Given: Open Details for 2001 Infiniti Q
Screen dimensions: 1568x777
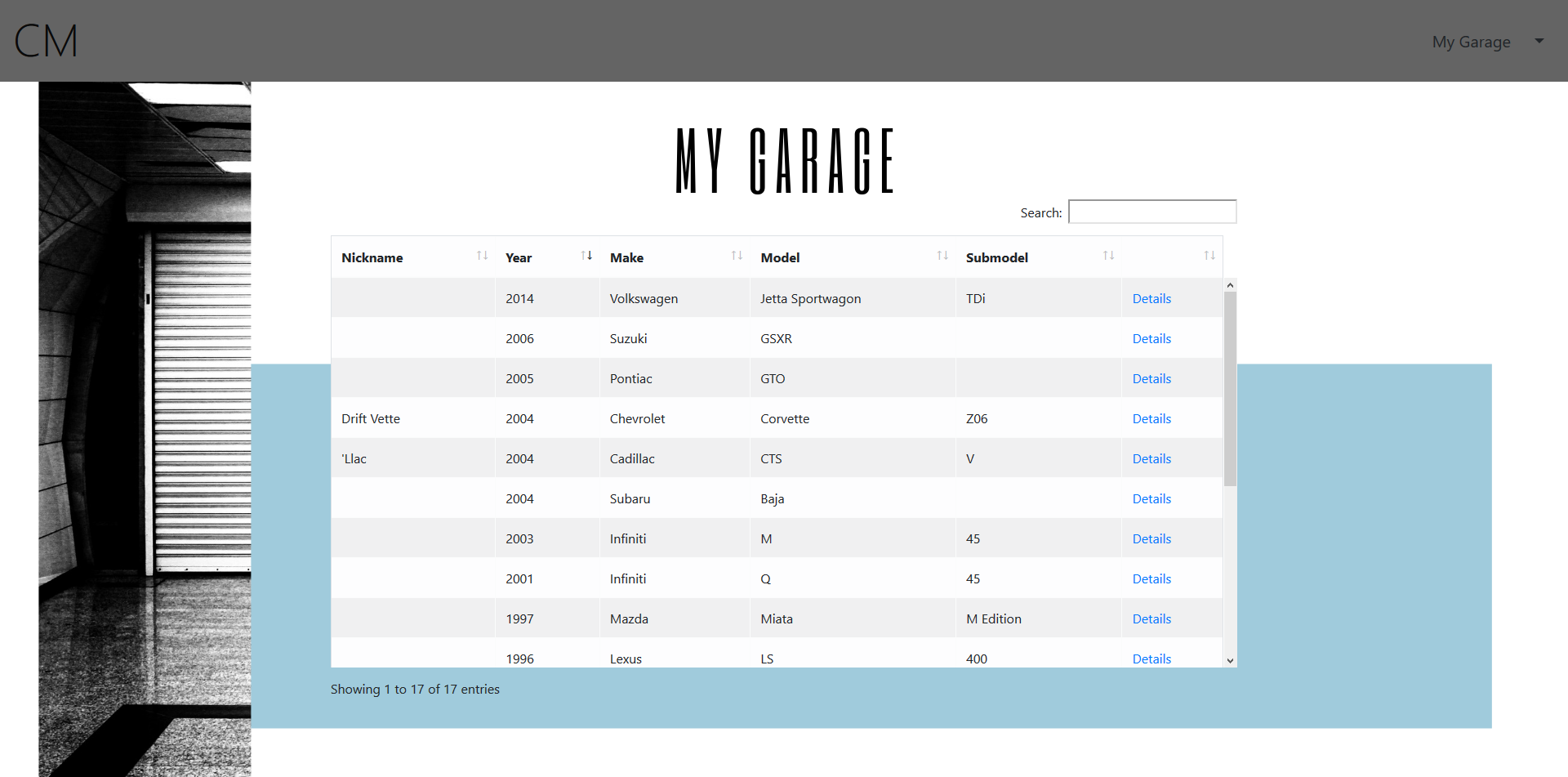Looking at the screenshot, I should pyautogui.click(x=1151, y=579).
